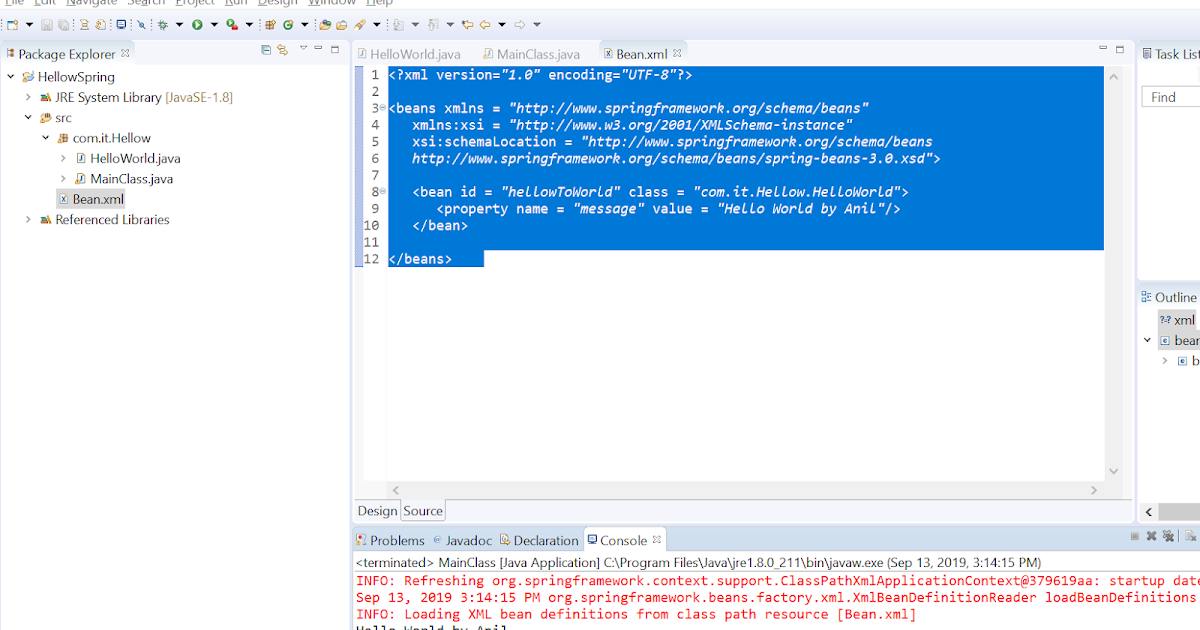Close the Bean.xml editor tab
Screen dimensions: 1200x630
point(677,52)
